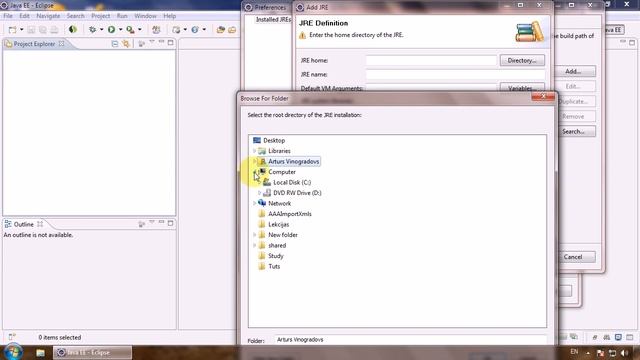Image resolution: width=640 pixels, height=360 pixels.
Task: Expand the DVD RW Drive (D:) node arrow
Action: click(259, 193)
